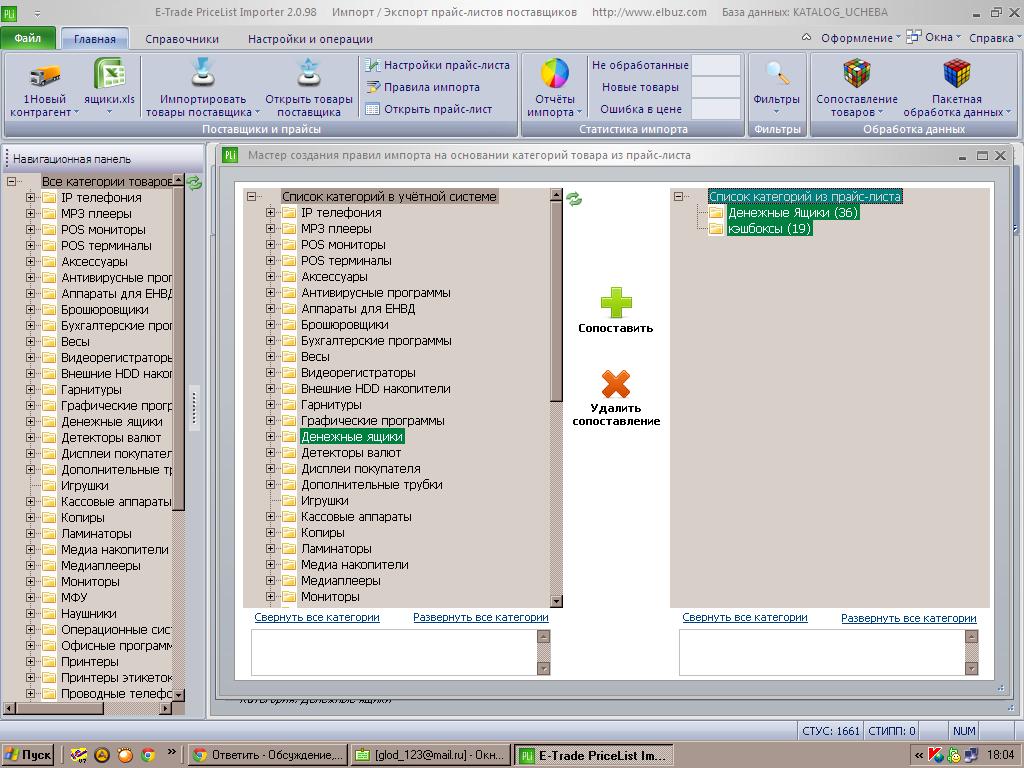Switch to Ответить - Обсуждение Chrome taskbar item
This screenshot has width=1024, height=768.
coord(268,755)
